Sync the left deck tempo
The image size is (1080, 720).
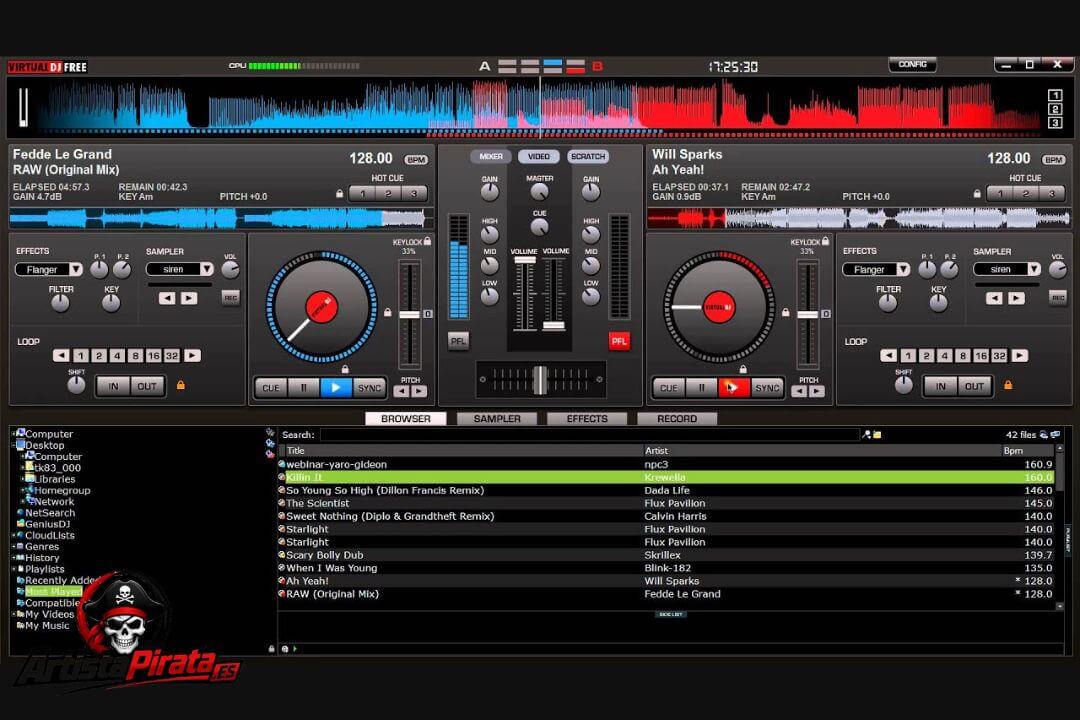[369, 388]
